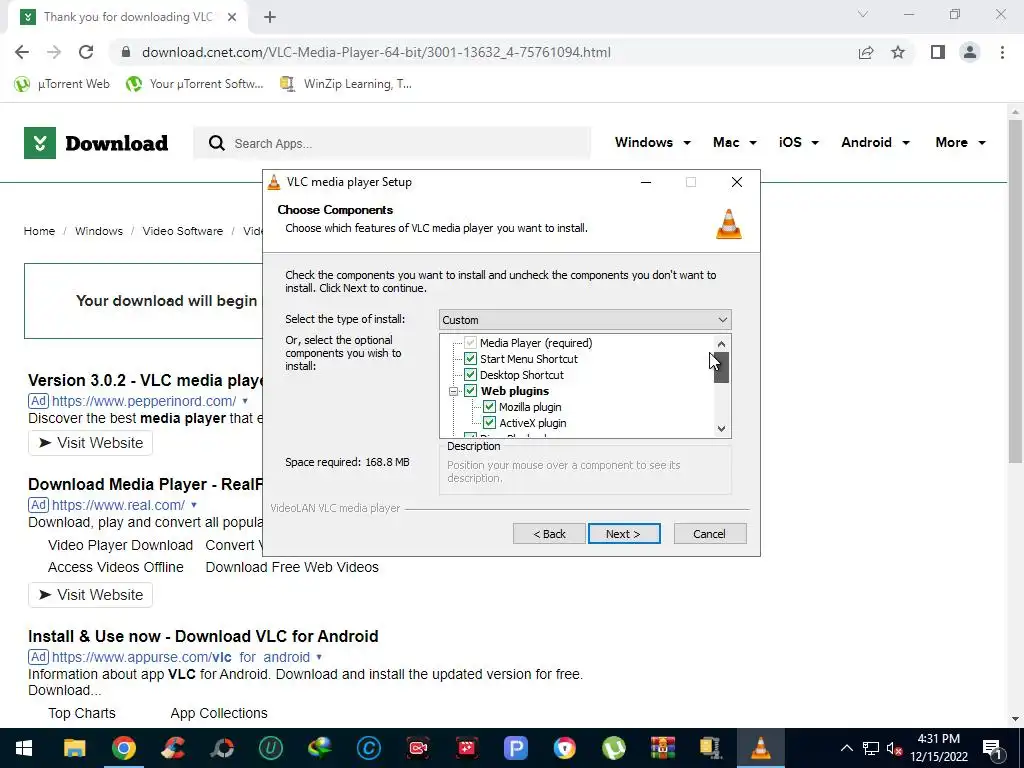The width and height of the screenshot is (1024, 768).
Task: Click the Next button in VLC setup
Action: 624,534
